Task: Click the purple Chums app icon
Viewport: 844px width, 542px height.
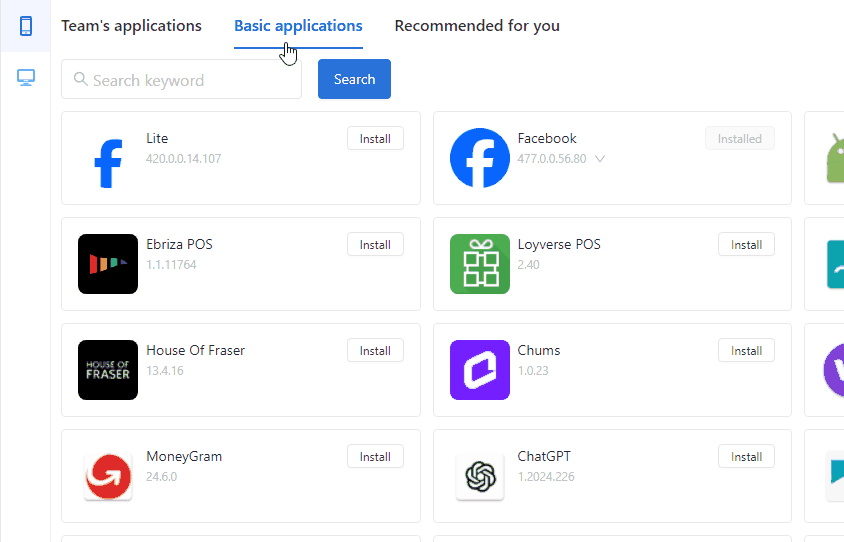Action: pyautogui.click(x=480, y=370)
